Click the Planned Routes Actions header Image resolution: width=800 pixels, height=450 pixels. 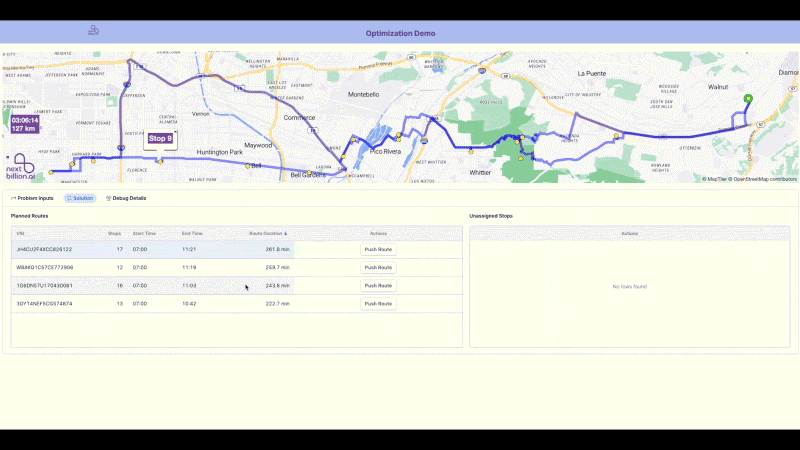(378, 233)
